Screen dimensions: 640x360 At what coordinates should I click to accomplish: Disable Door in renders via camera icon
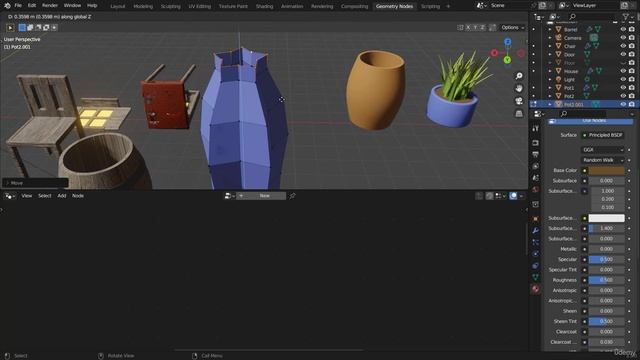tap(632, 54)
